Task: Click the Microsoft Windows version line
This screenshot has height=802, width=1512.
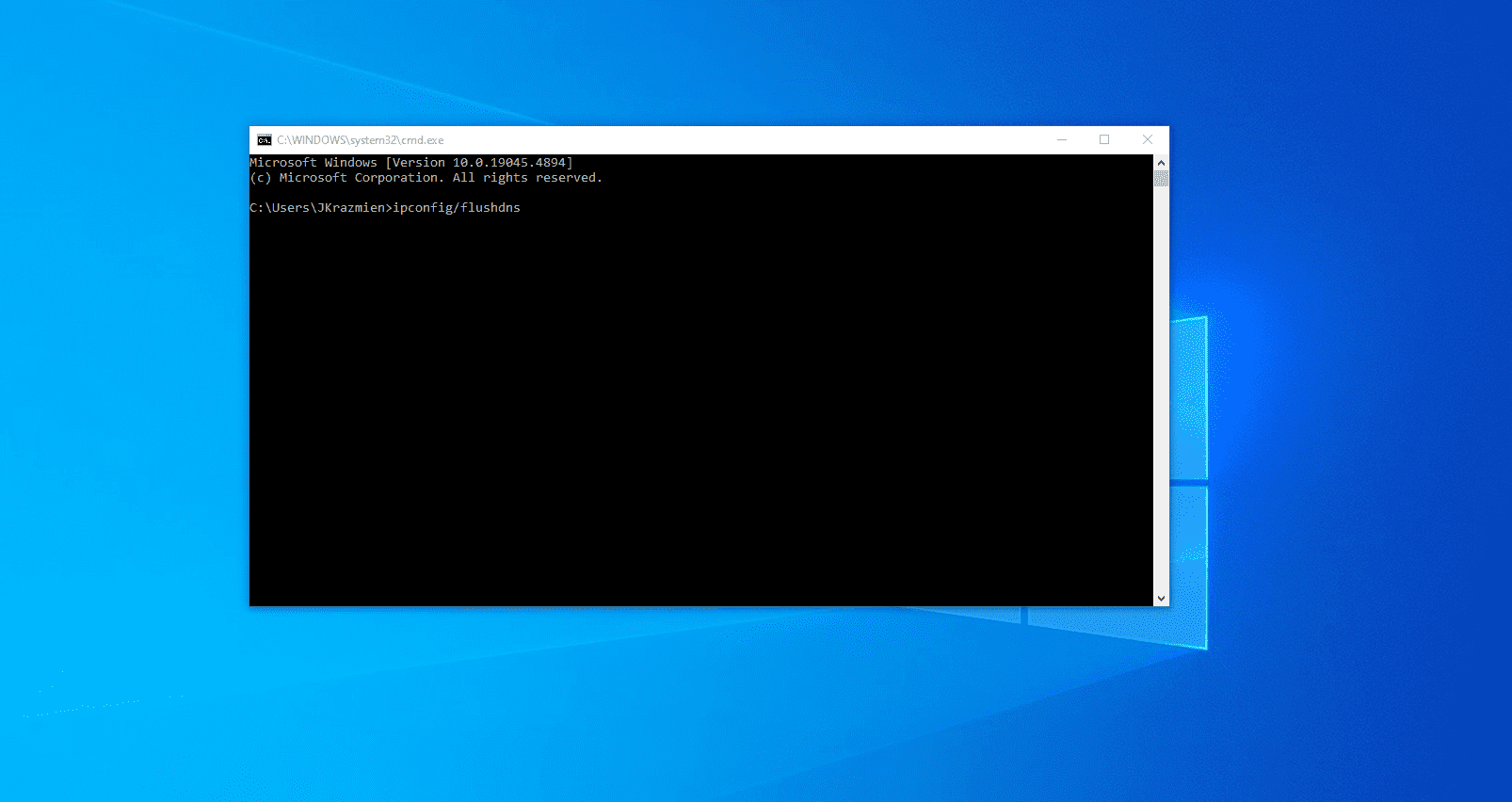Action: [x=411, y=163]
